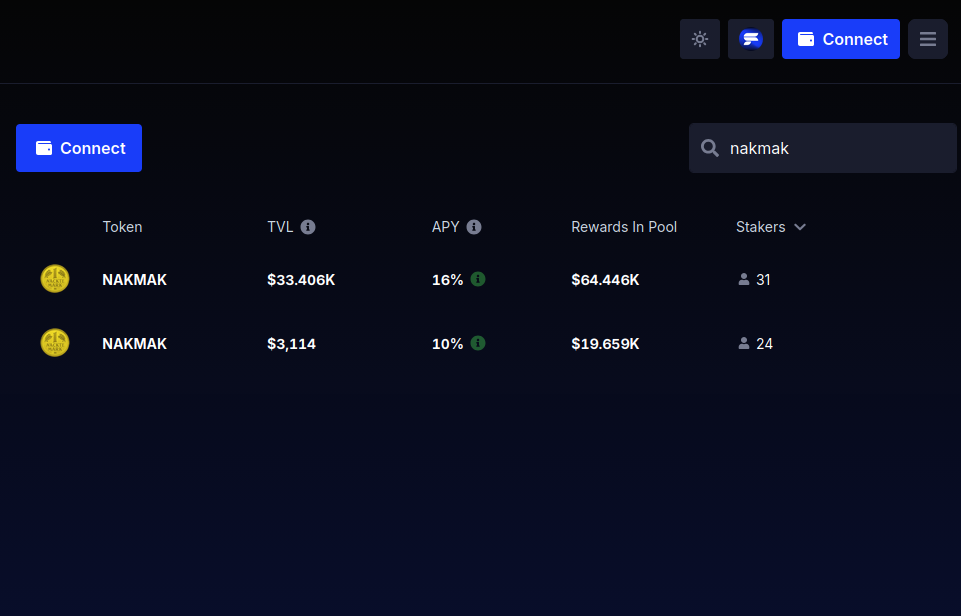This screenshot has width=961, height=616.
Task: Click the green info icon beside 10%
Action: (478, 343)
